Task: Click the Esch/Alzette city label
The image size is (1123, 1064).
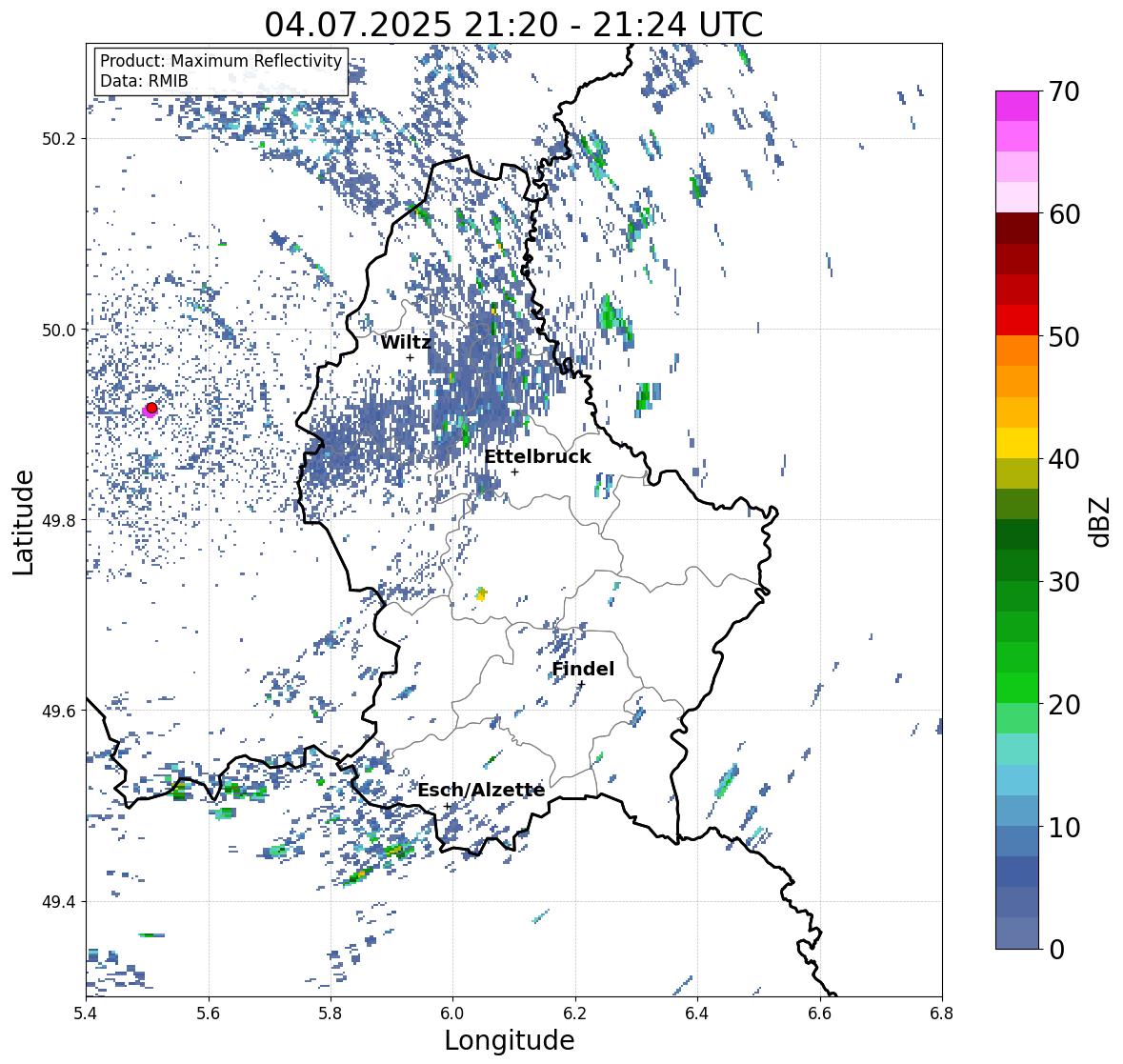Action: [481, 790]
